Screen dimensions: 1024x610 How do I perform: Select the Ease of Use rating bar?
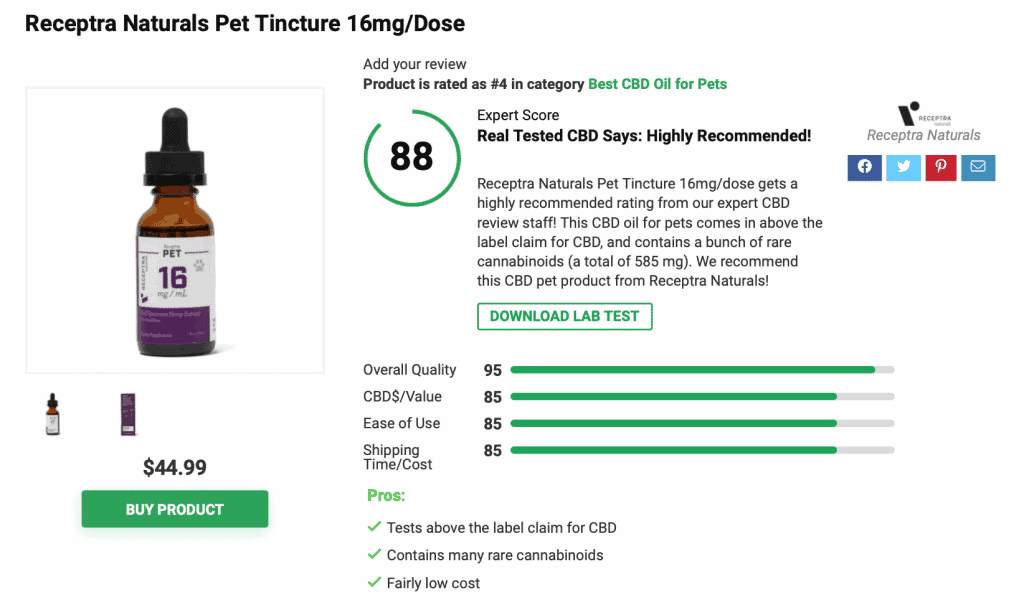(x=697, y=423)
